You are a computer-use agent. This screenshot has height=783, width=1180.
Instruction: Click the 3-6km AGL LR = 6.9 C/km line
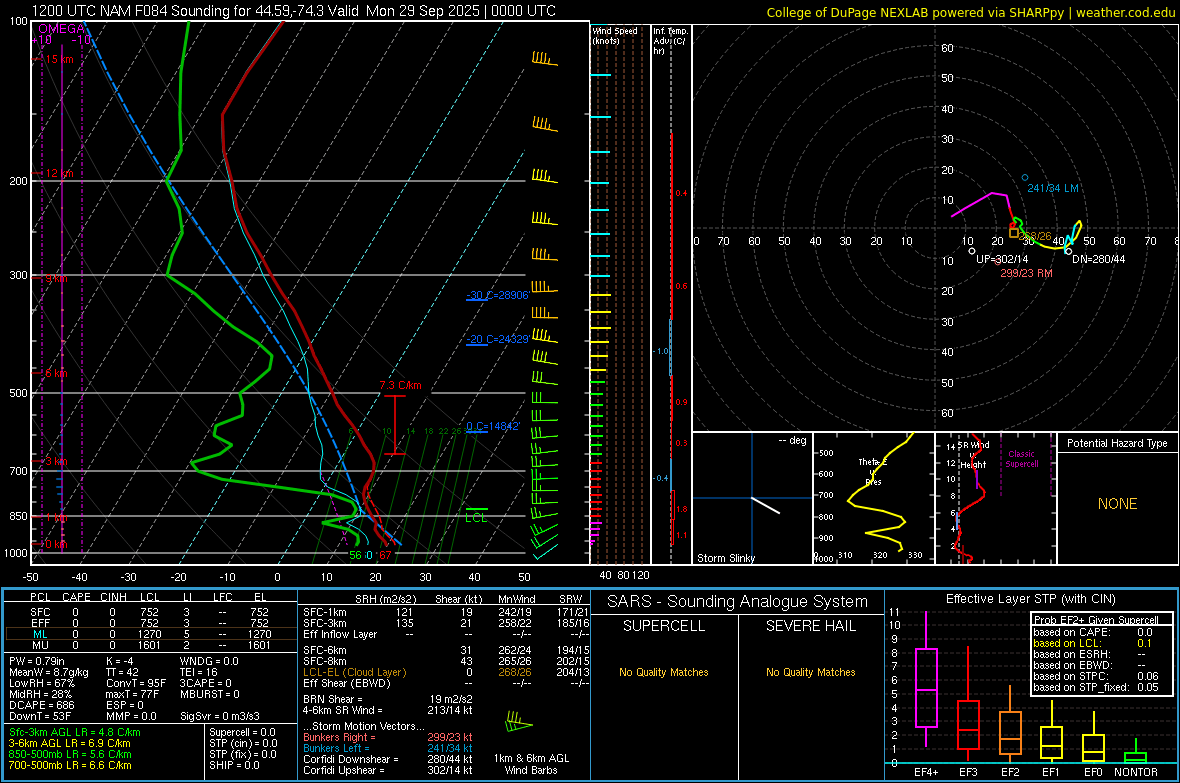[x=69, y=743]
